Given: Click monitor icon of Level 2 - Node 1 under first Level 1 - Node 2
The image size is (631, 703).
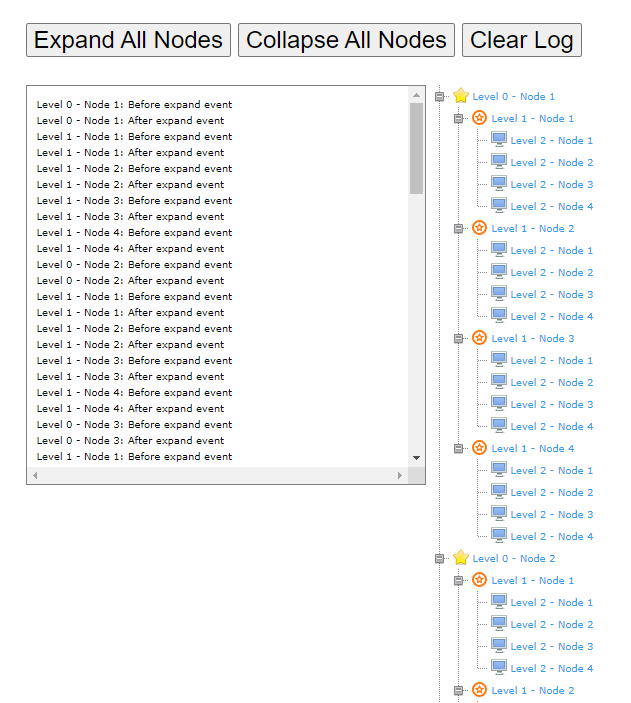Looking at the screenshot, I should click(x=499, y=249).
